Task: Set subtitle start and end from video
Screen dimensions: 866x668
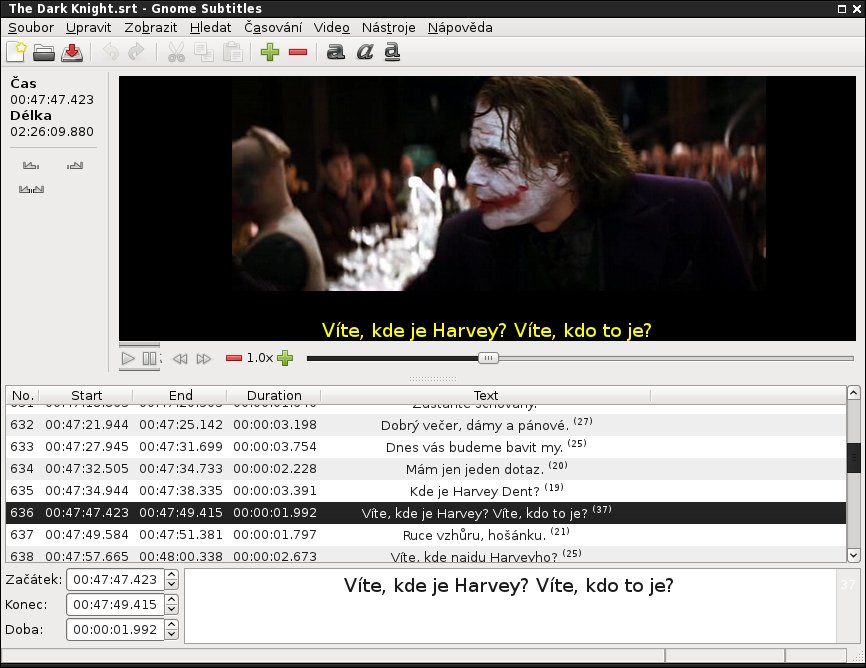Action: click(x=31, y=190)
